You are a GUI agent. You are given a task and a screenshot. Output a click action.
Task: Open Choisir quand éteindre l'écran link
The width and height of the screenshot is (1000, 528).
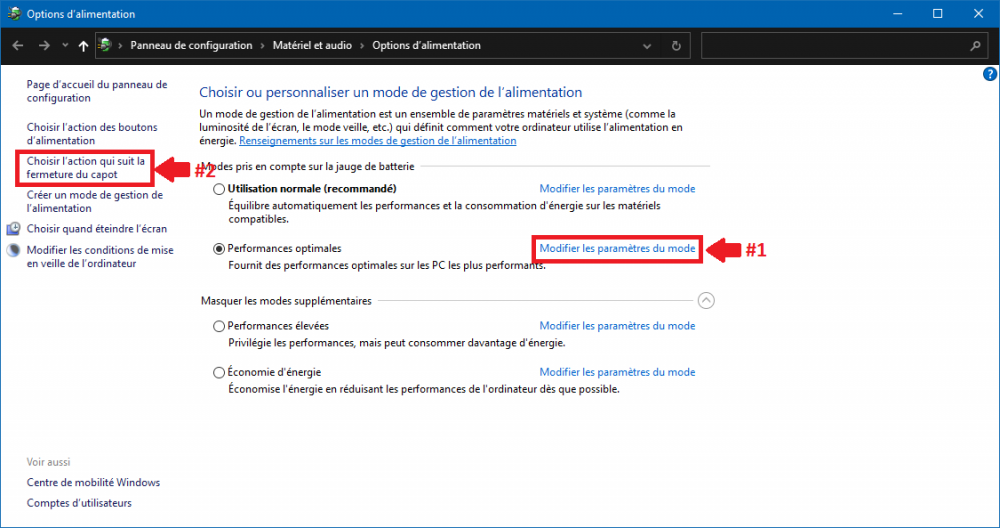97,229
